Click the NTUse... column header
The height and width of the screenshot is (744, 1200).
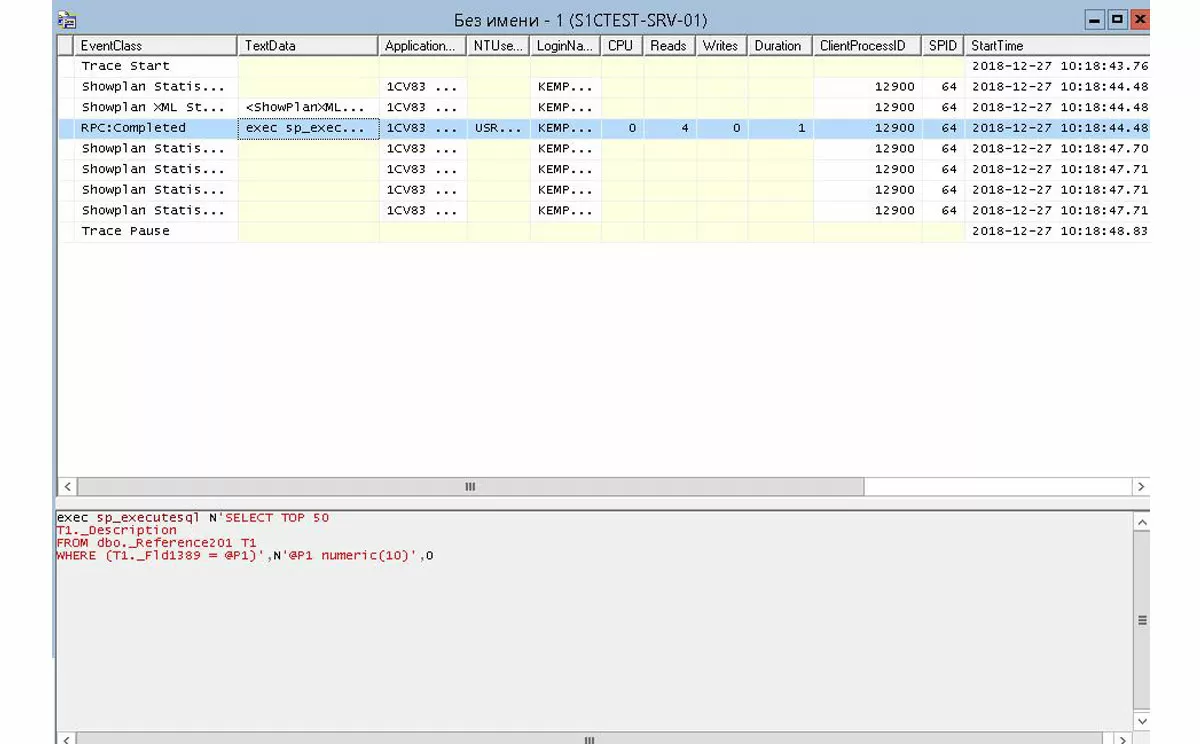click(x=498, y=45)
